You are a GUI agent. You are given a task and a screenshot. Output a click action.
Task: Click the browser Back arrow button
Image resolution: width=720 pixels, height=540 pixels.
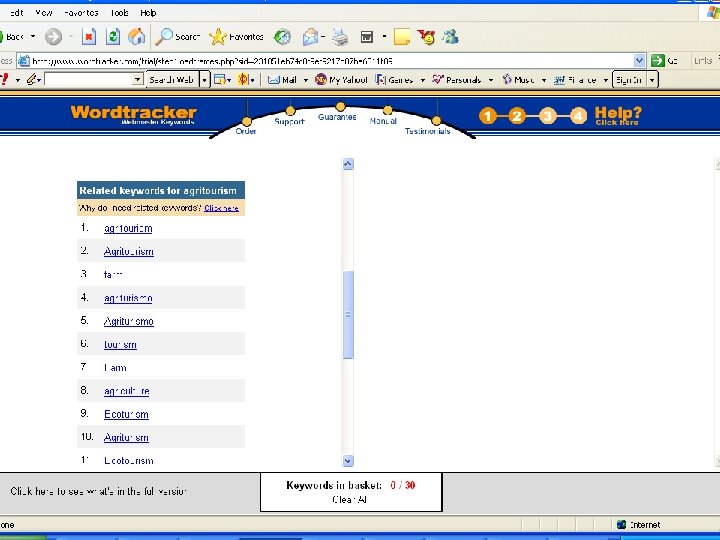[13, 36]
